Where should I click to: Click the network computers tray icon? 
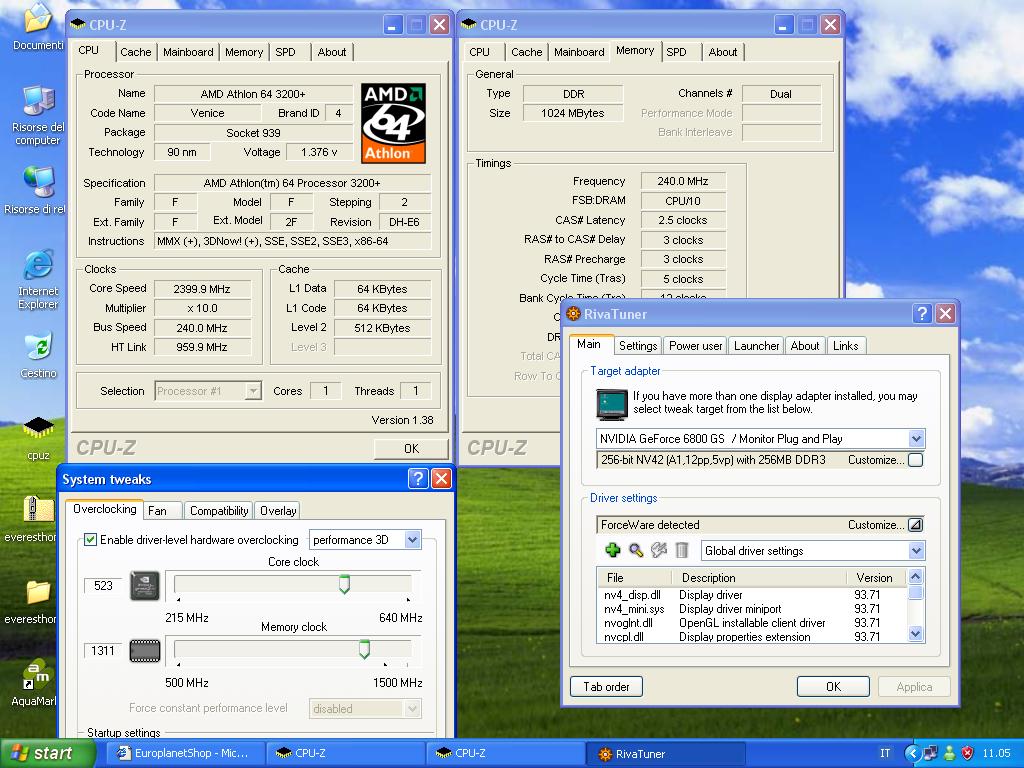[x=931, y=753]
